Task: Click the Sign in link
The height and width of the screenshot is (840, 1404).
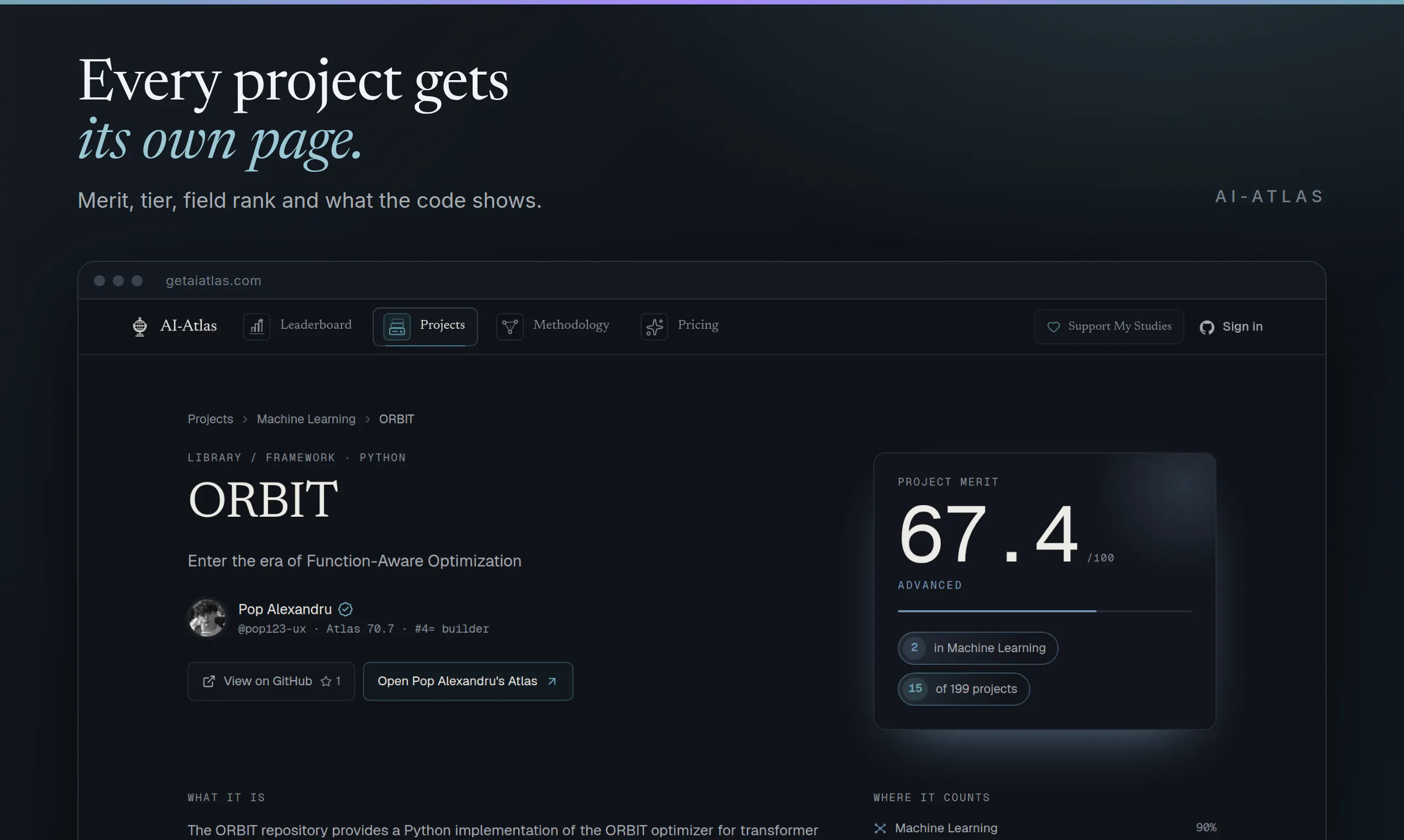Action: [1232, 327]
